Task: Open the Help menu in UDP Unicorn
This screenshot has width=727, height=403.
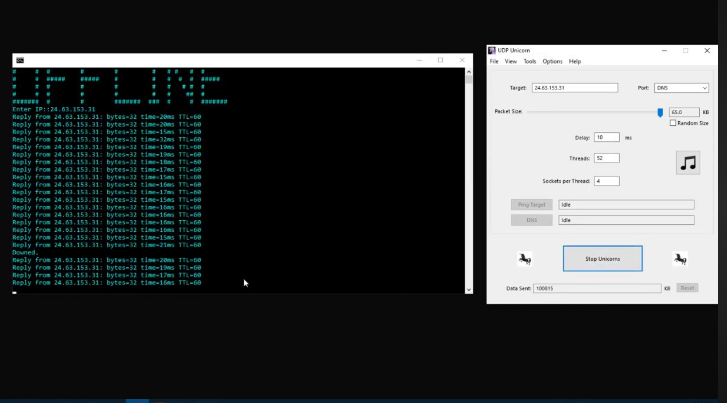Action: (575, 61)
